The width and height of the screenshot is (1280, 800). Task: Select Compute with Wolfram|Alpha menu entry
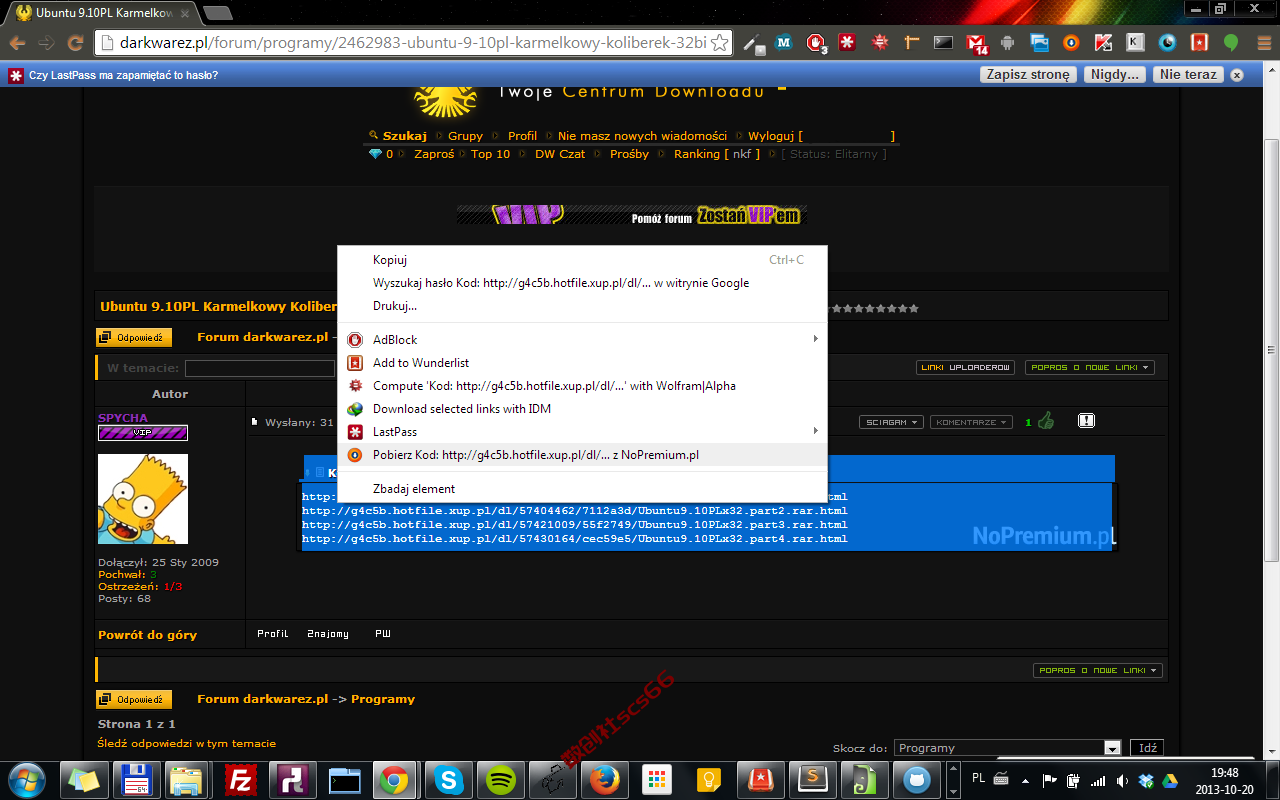(582, 386)
